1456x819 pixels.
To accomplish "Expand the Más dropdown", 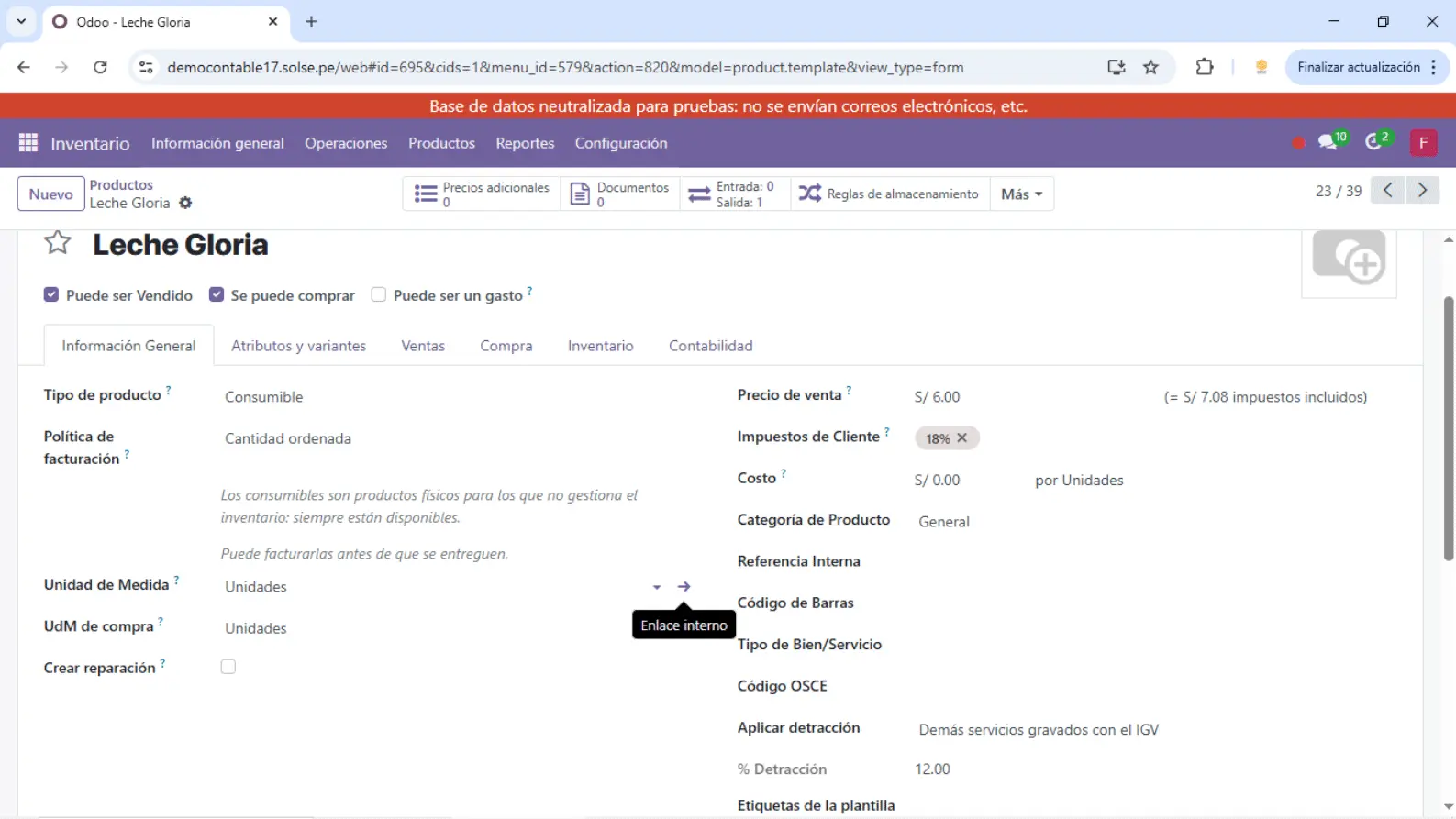I will point(1021,194).
